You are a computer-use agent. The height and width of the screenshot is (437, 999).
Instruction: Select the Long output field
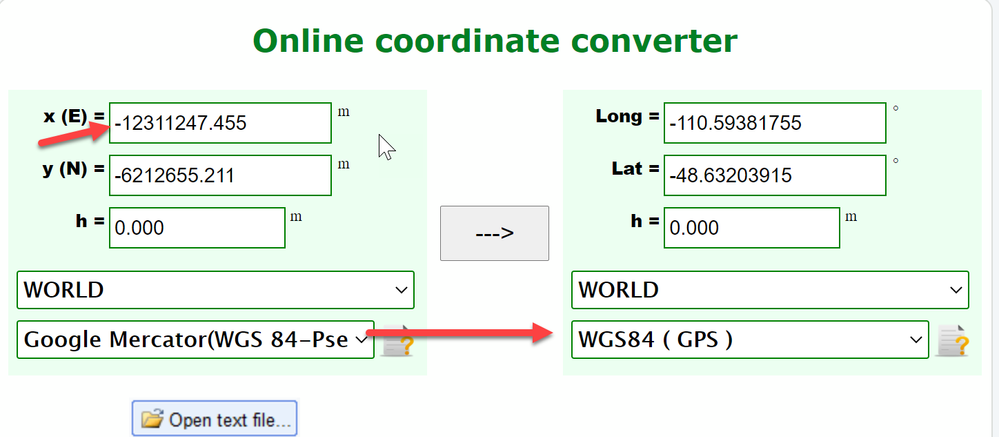[x=775, y=123]
